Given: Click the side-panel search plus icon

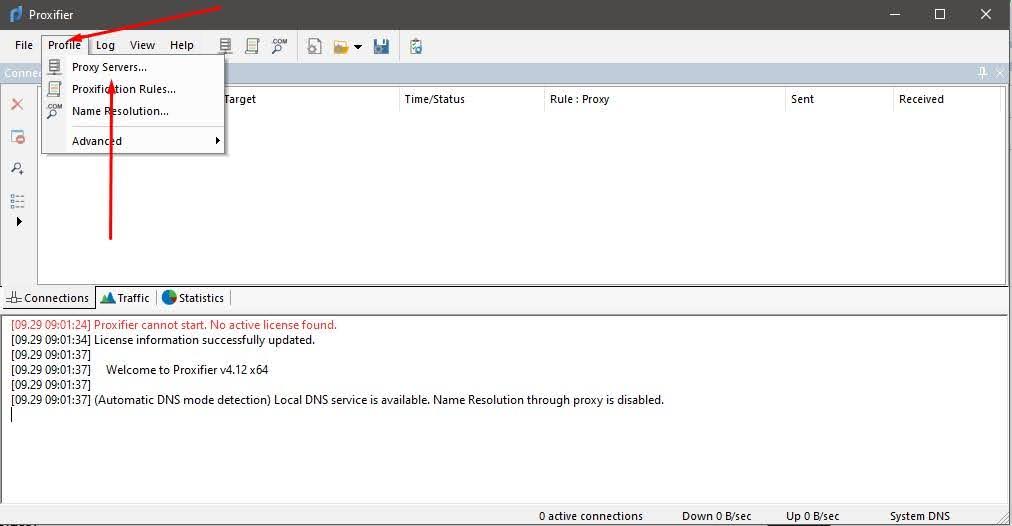Looking at the screenshot, I should tap(17, 168).
